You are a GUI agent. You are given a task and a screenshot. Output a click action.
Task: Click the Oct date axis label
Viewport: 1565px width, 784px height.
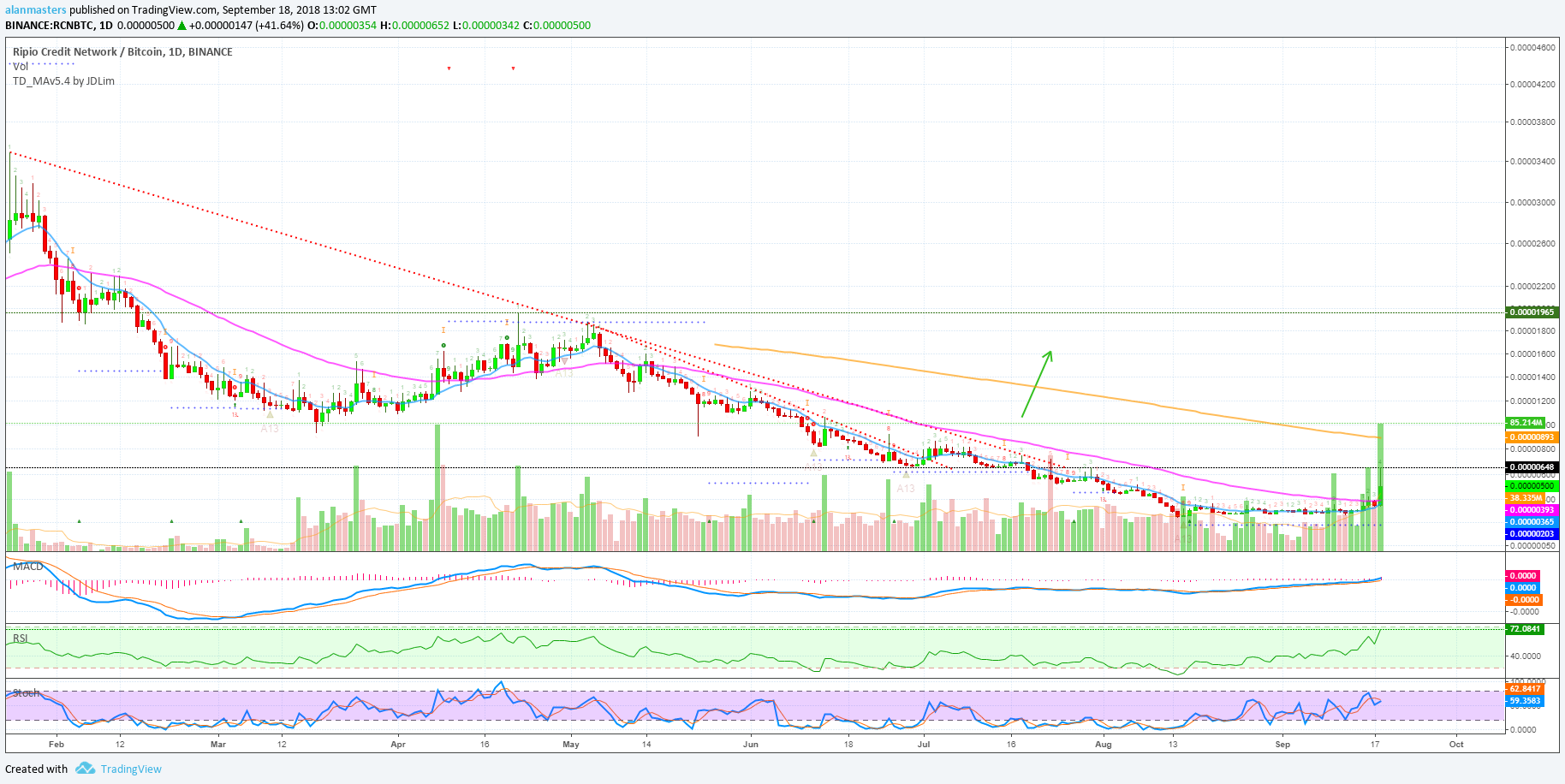pyautogui.click(x=1456, y=745)
